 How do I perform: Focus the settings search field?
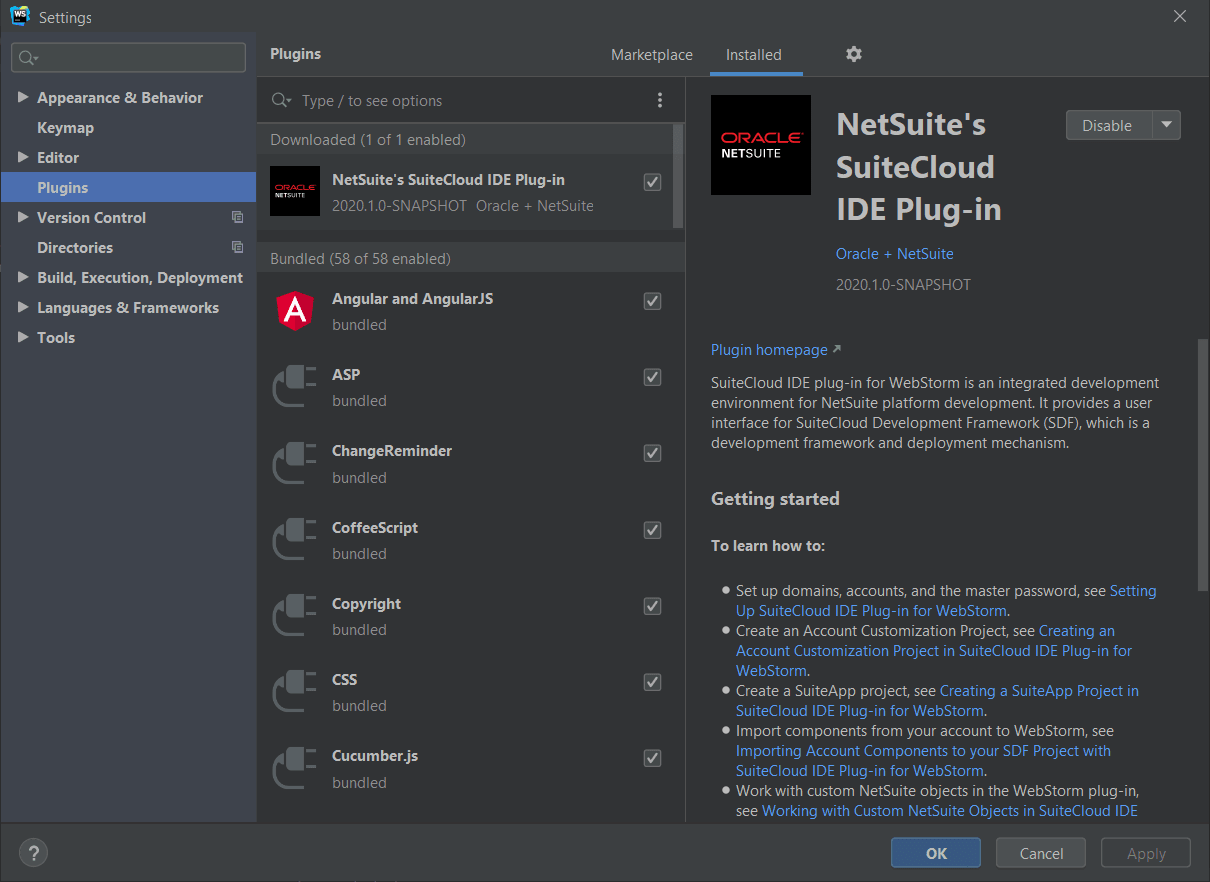click(128, 58)
